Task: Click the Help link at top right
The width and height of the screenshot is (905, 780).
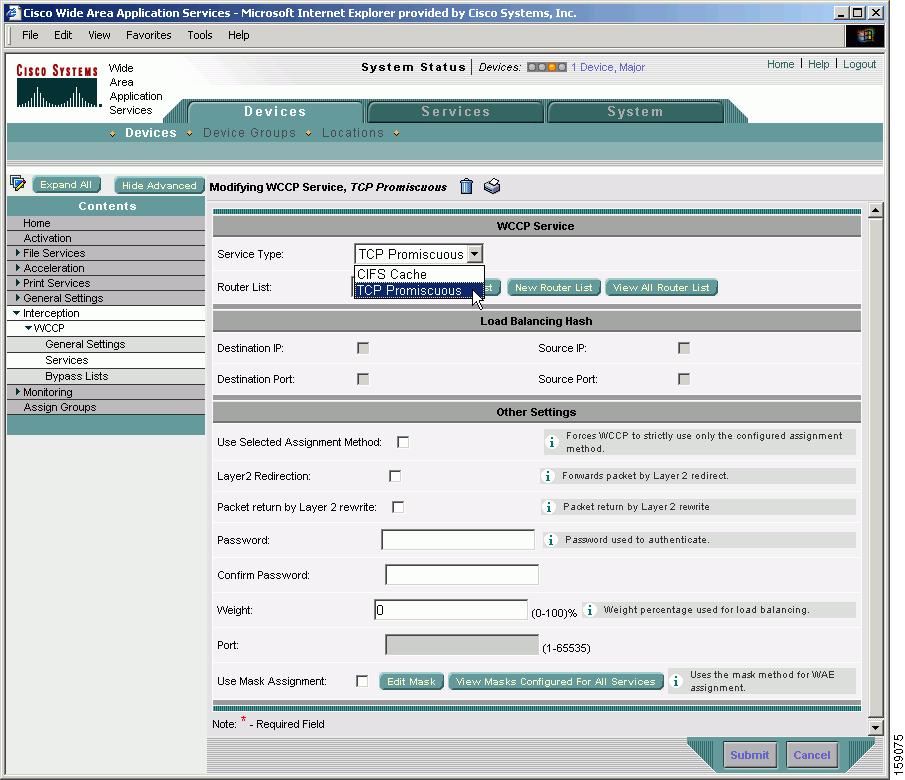Action: pyautogui.click(x=818, y=64)
